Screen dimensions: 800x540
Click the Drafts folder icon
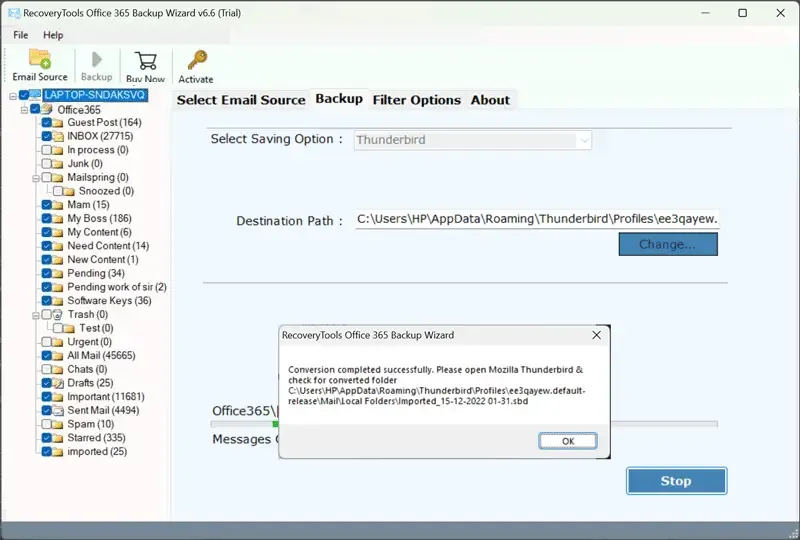tap(58, 383)
